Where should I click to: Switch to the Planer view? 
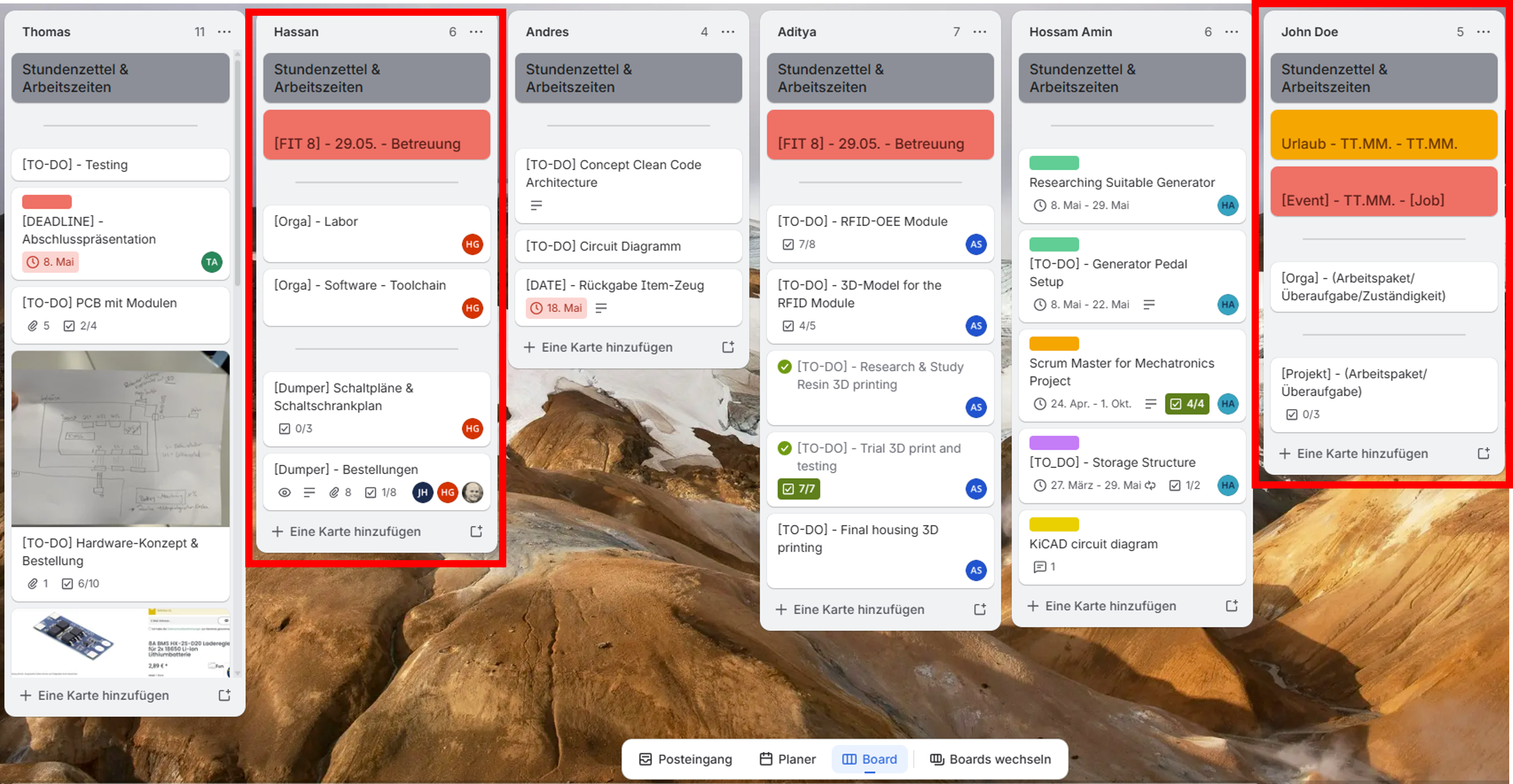[x=788, y=759]
